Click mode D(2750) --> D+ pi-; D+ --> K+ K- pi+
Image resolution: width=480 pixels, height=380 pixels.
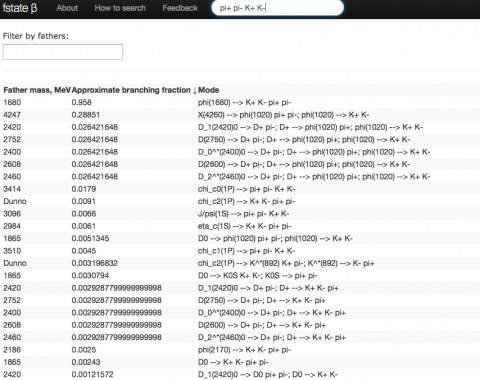click(262, 300)
